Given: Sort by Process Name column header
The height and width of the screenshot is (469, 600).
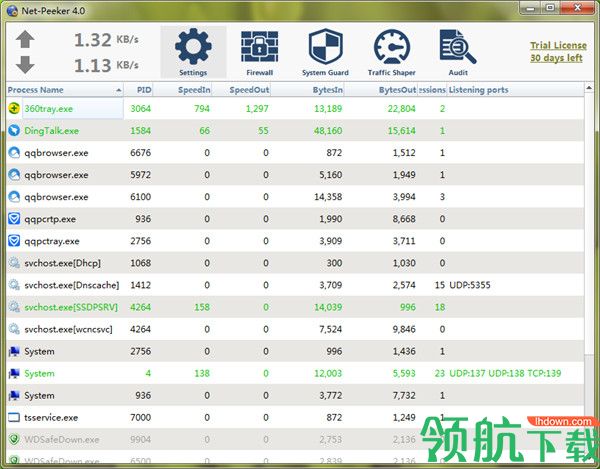Looking at the screenshot, I should (65, 90).
